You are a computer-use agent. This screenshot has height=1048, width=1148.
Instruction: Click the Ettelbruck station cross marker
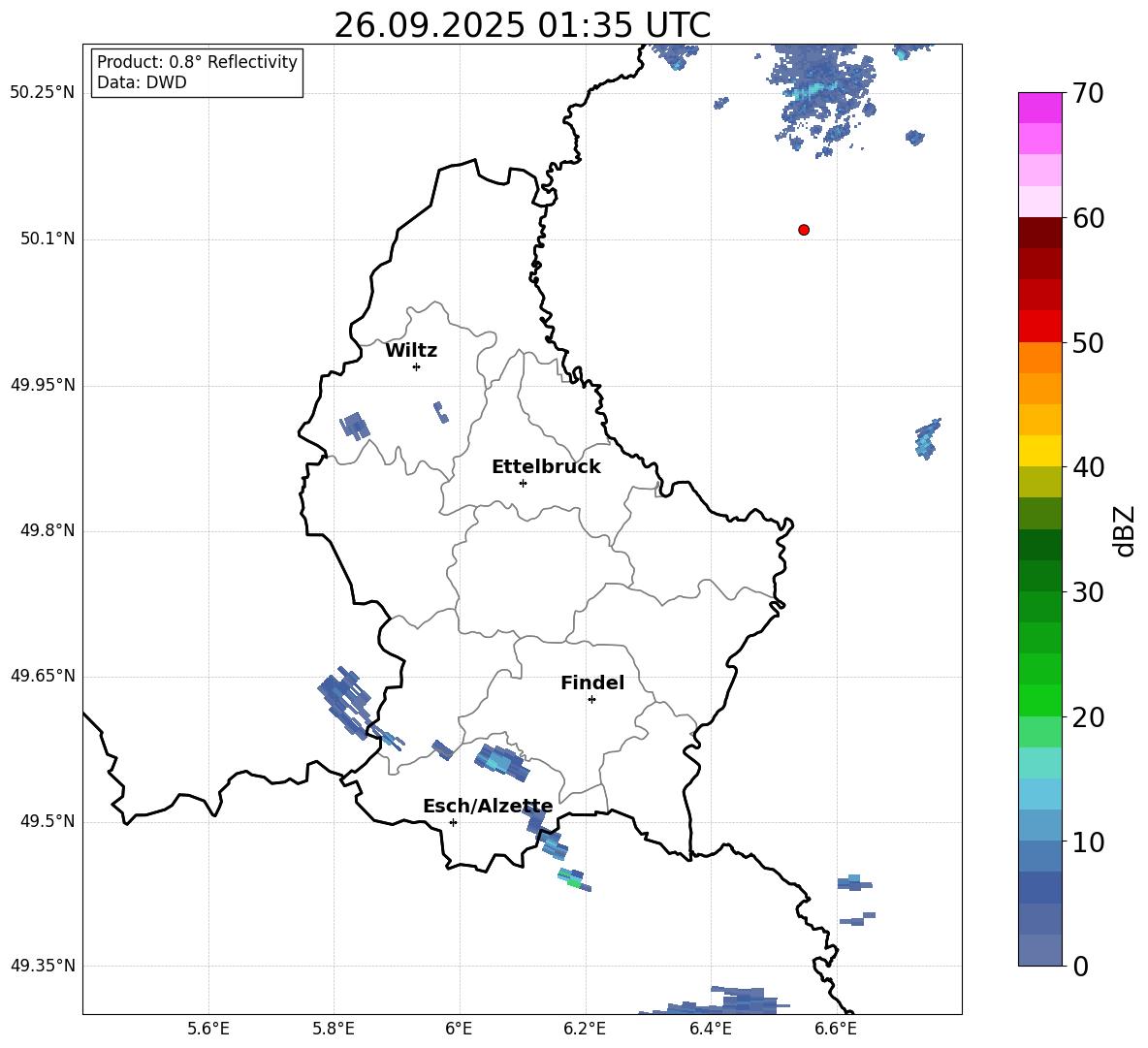523,483
